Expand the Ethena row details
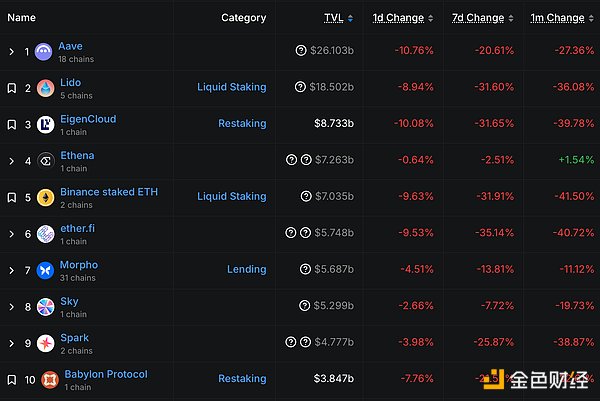The height and width of the screenshot is (401, 600). pos(11,160)
